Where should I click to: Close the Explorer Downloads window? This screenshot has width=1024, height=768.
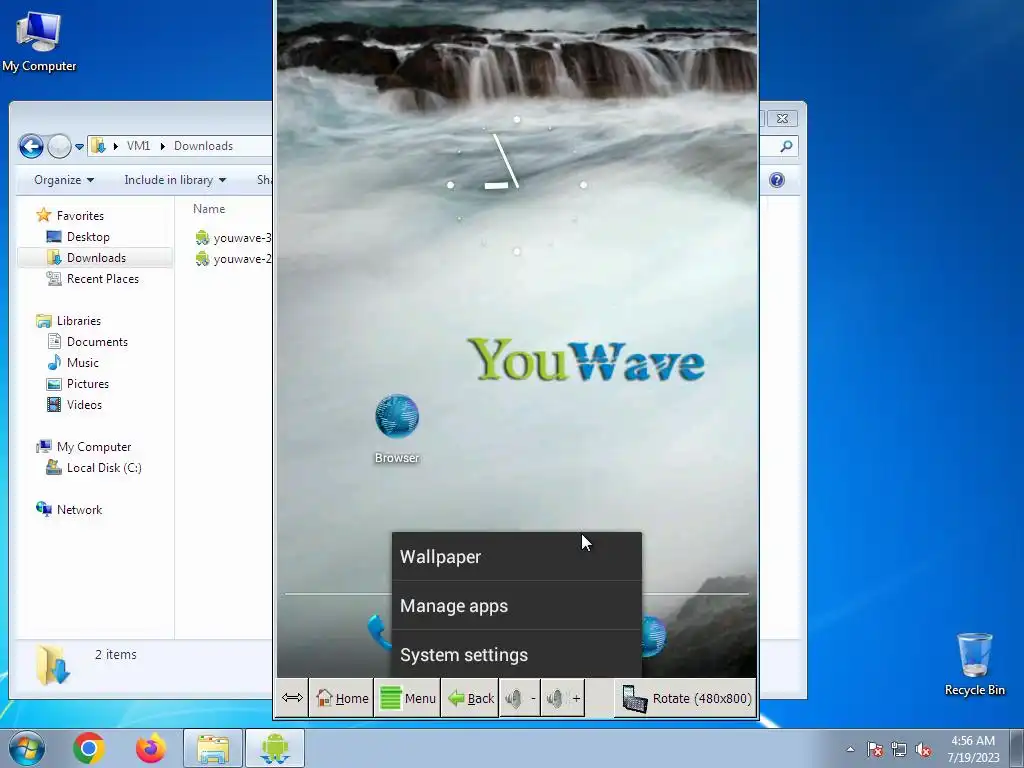pyautogui.click(x=782, y=118)
